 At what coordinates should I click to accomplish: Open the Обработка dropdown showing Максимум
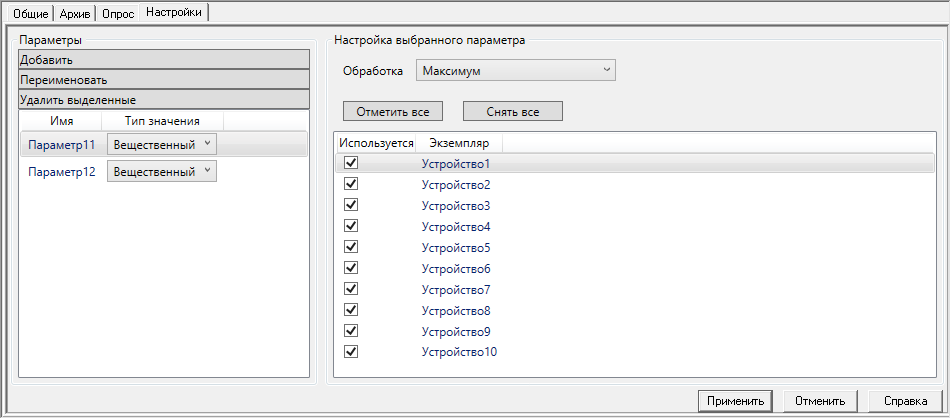click(516, 70)
